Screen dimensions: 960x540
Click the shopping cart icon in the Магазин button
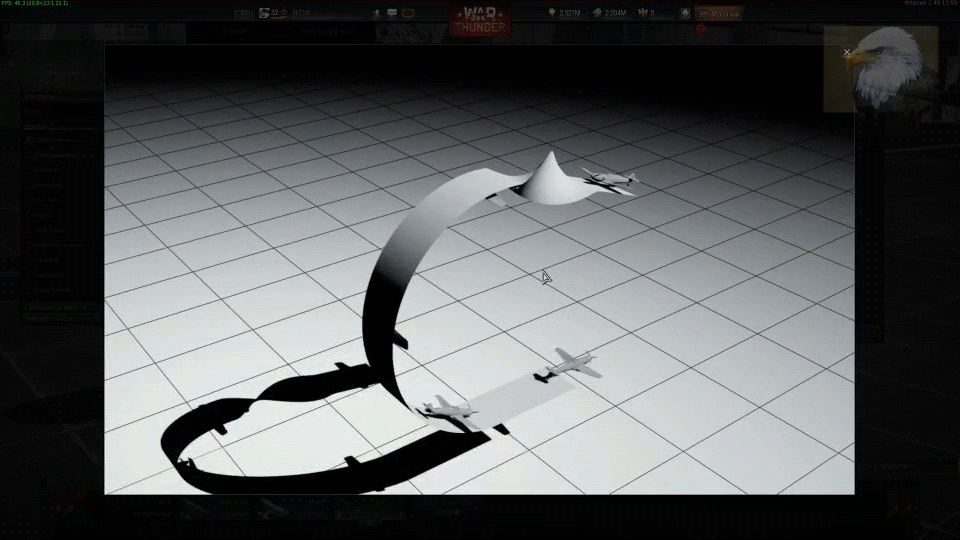click(702, 13)
